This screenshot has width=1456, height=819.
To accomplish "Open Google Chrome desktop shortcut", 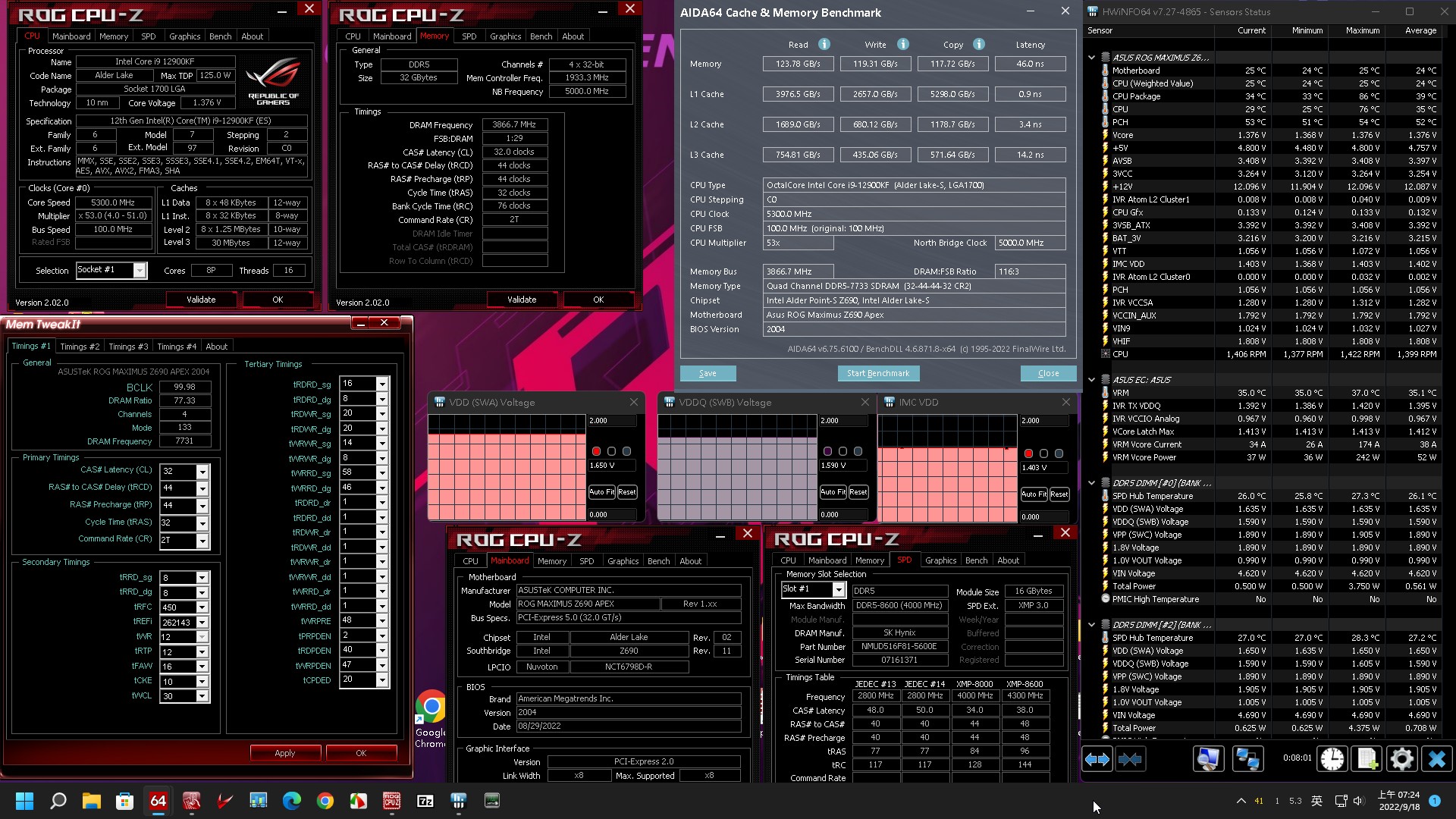I will point(431,718).
